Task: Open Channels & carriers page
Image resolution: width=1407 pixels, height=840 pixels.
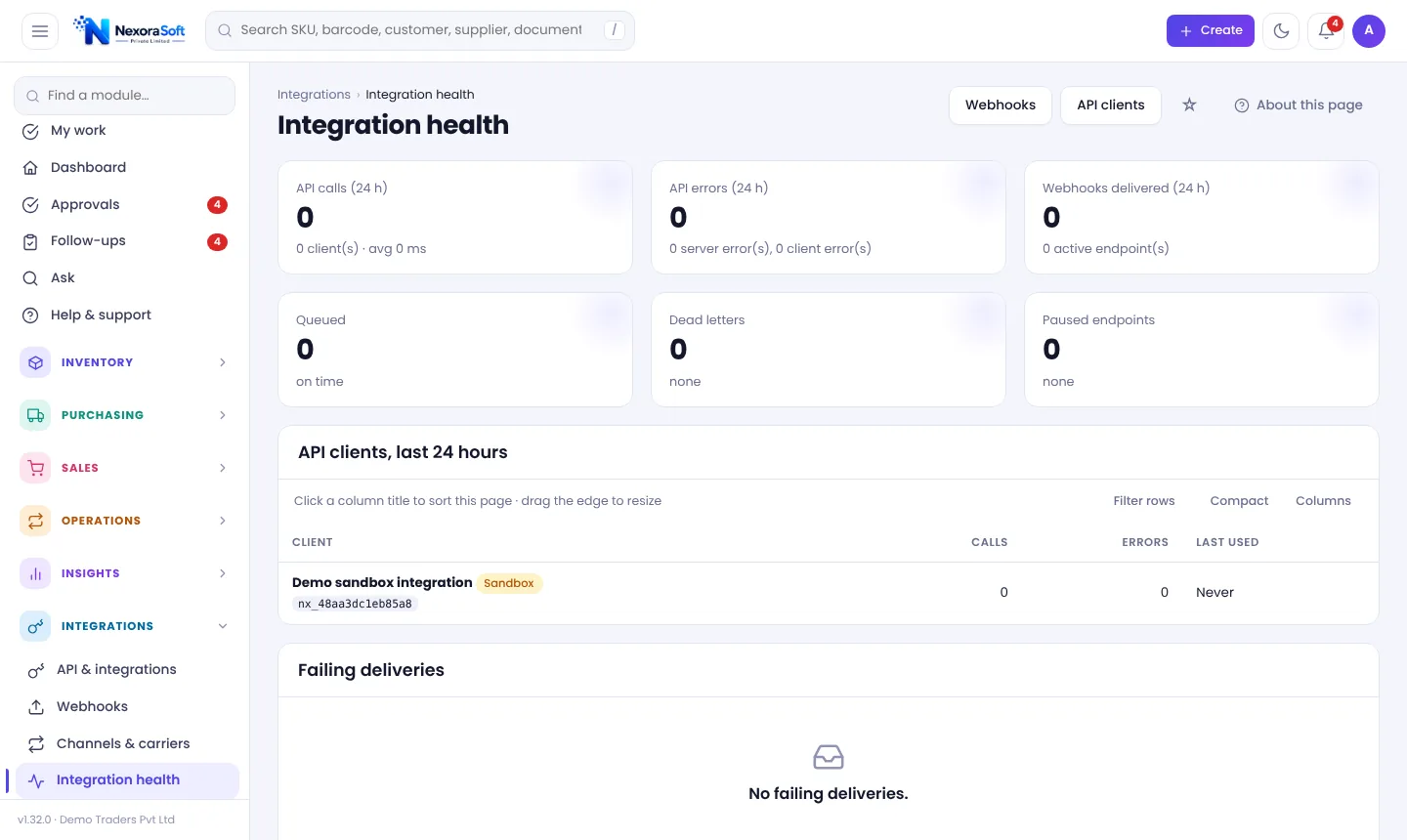Action: point(127,744)
